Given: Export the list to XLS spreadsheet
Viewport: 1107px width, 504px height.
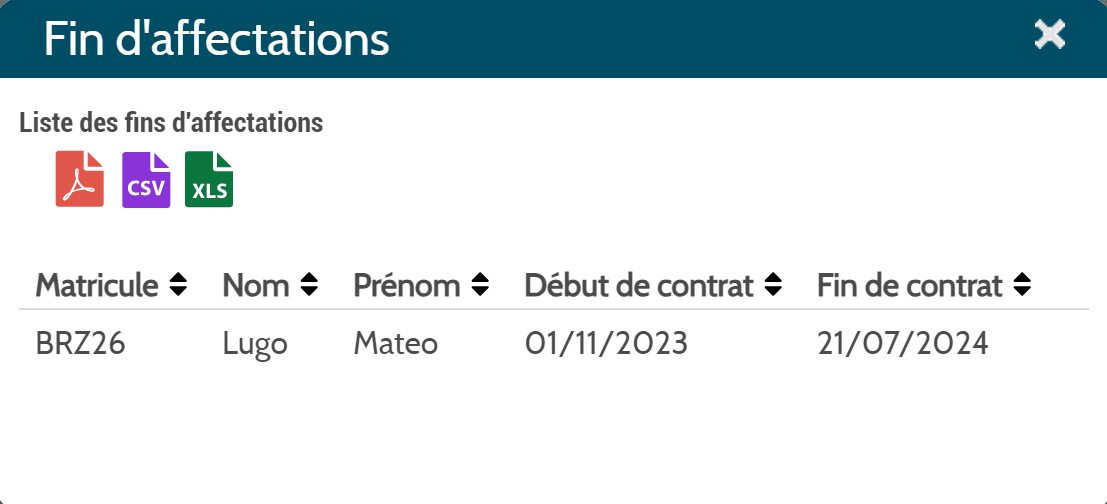Looking at the screenshot, I should [209, 179].
